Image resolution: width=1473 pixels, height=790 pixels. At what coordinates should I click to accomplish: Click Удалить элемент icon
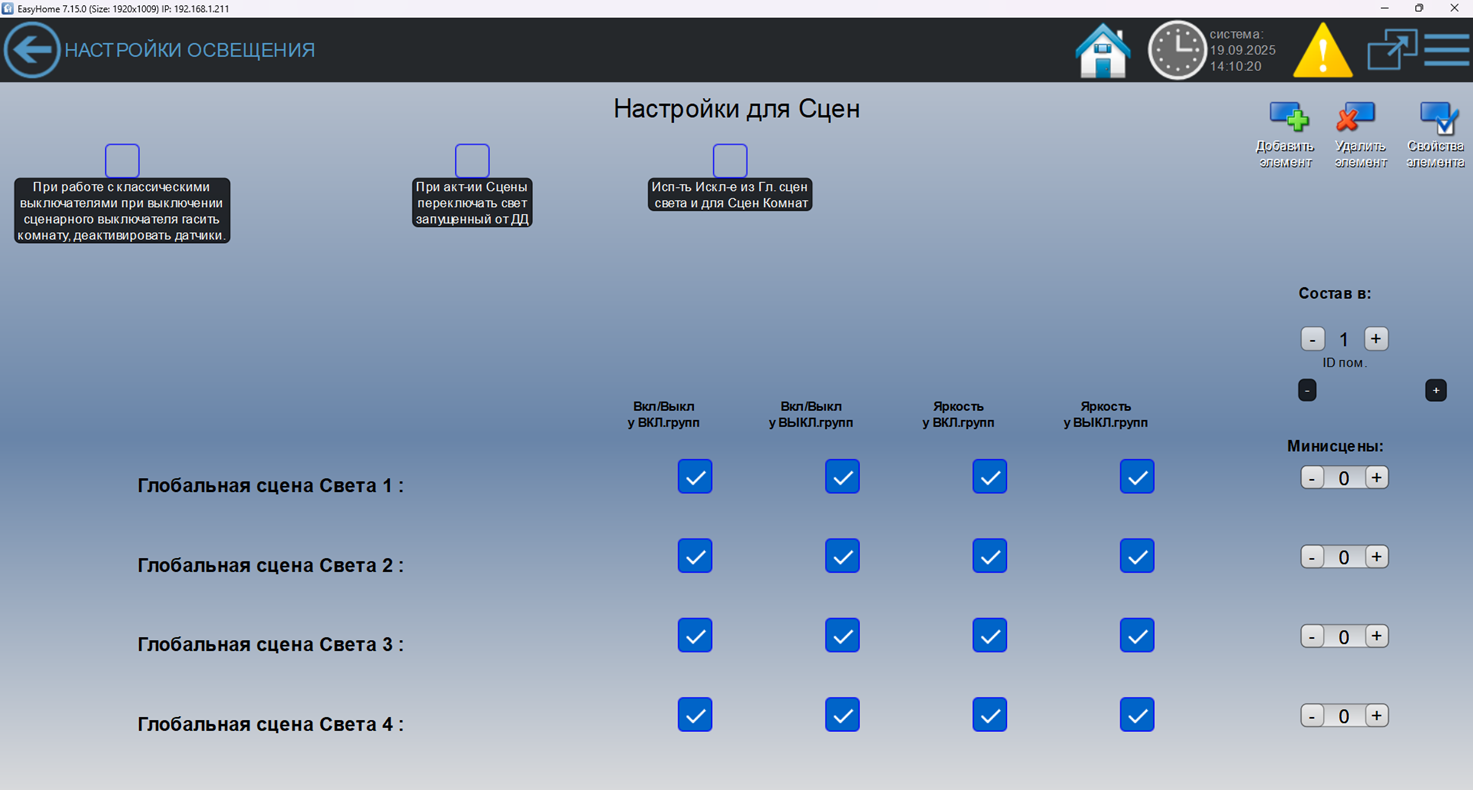point(1358,119)
